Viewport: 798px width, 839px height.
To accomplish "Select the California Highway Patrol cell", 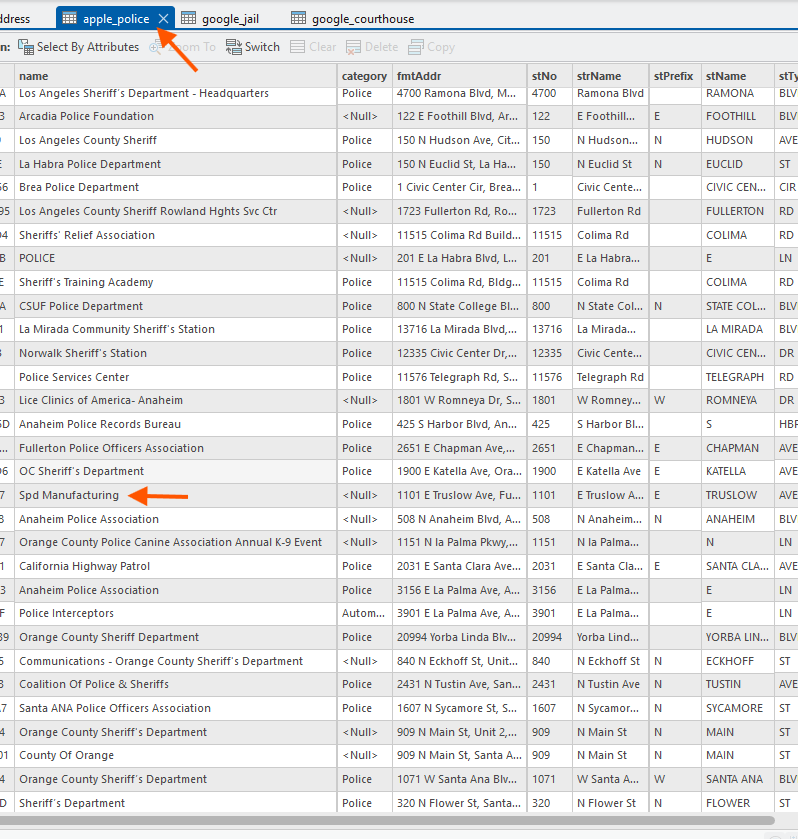I will click(84, 566).
